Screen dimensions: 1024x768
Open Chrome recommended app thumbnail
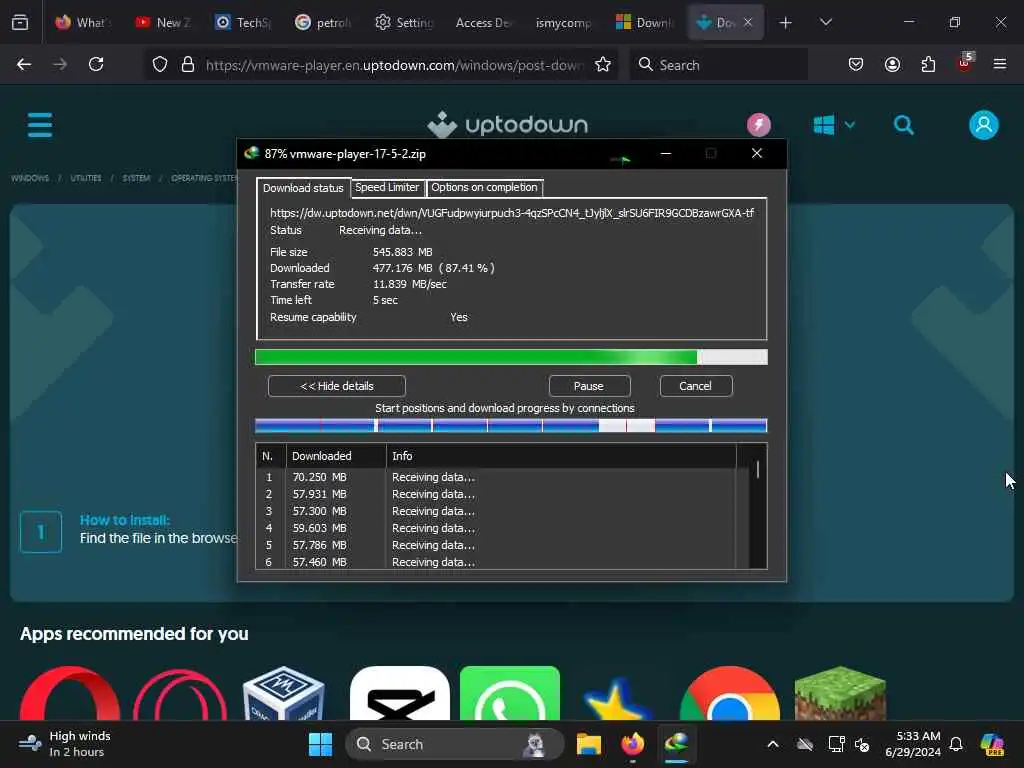coord(729,694)
